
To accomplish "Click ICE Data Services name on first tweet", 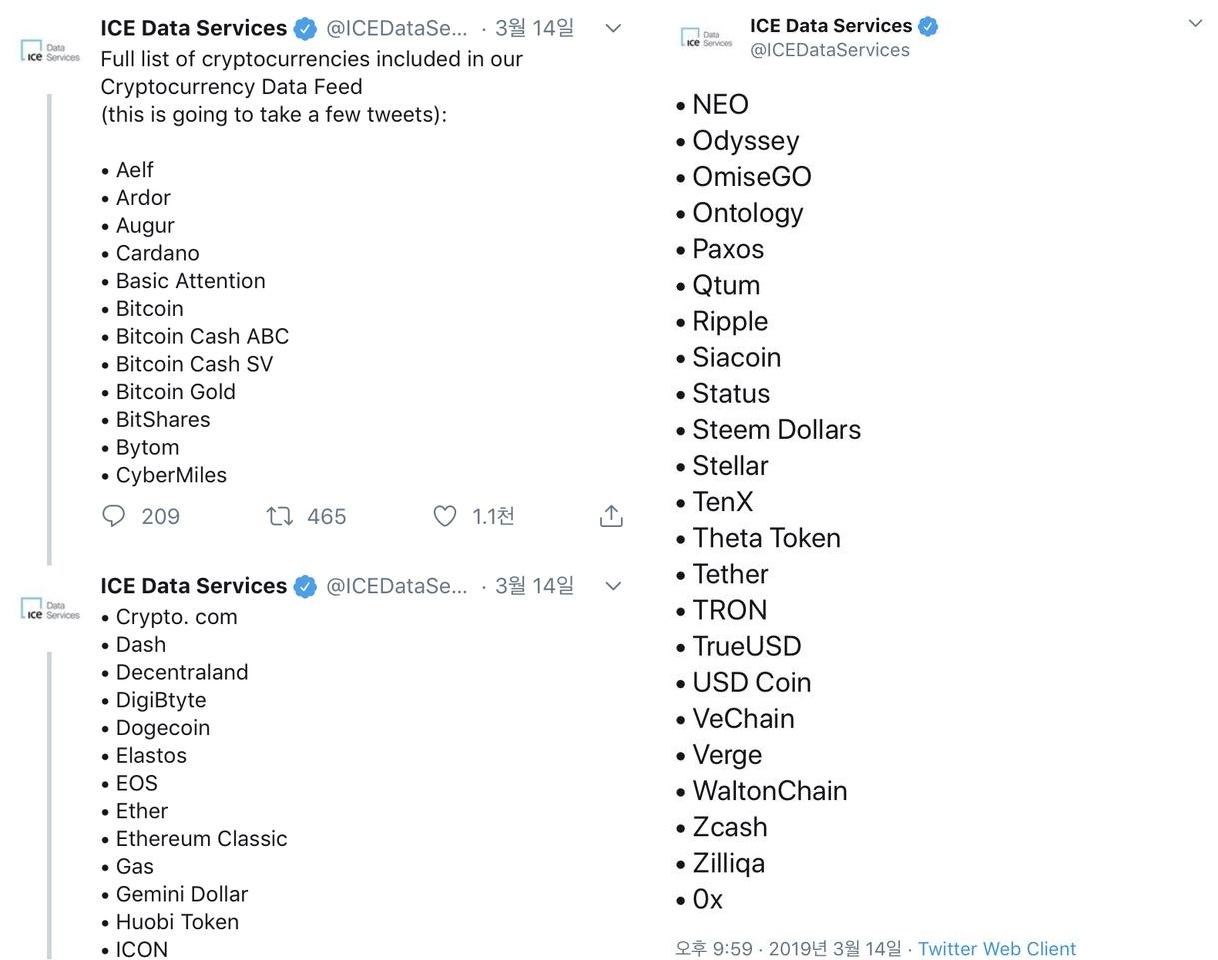I will click(194, 28).
